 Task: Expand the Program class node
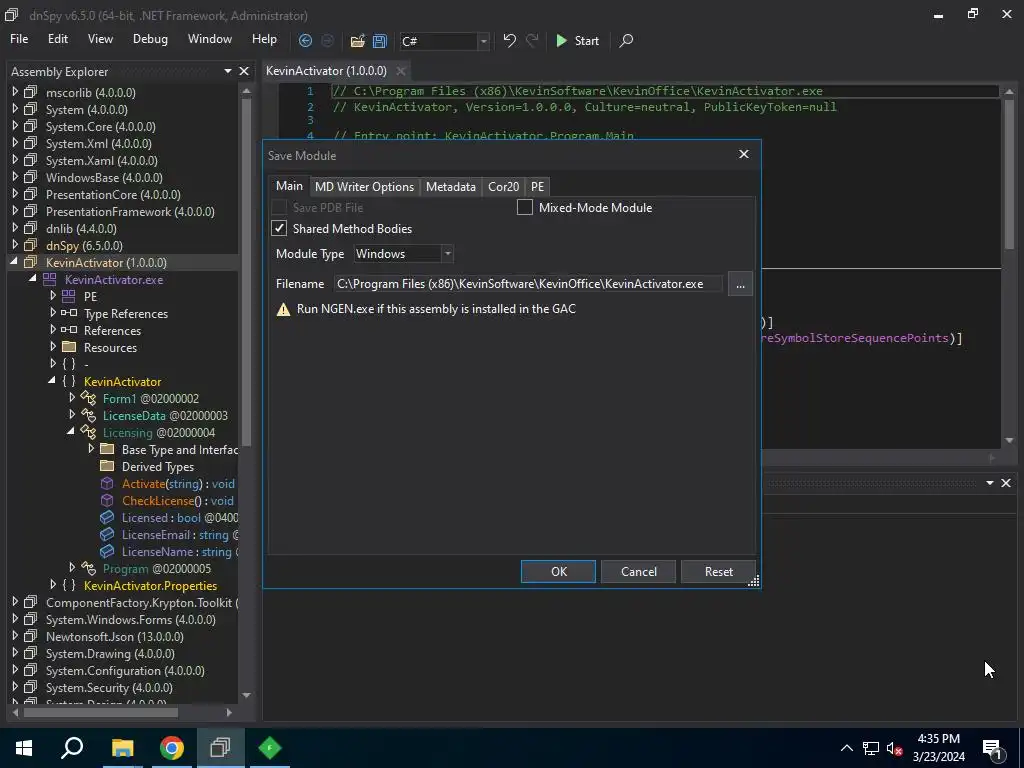tap(72, 568)
